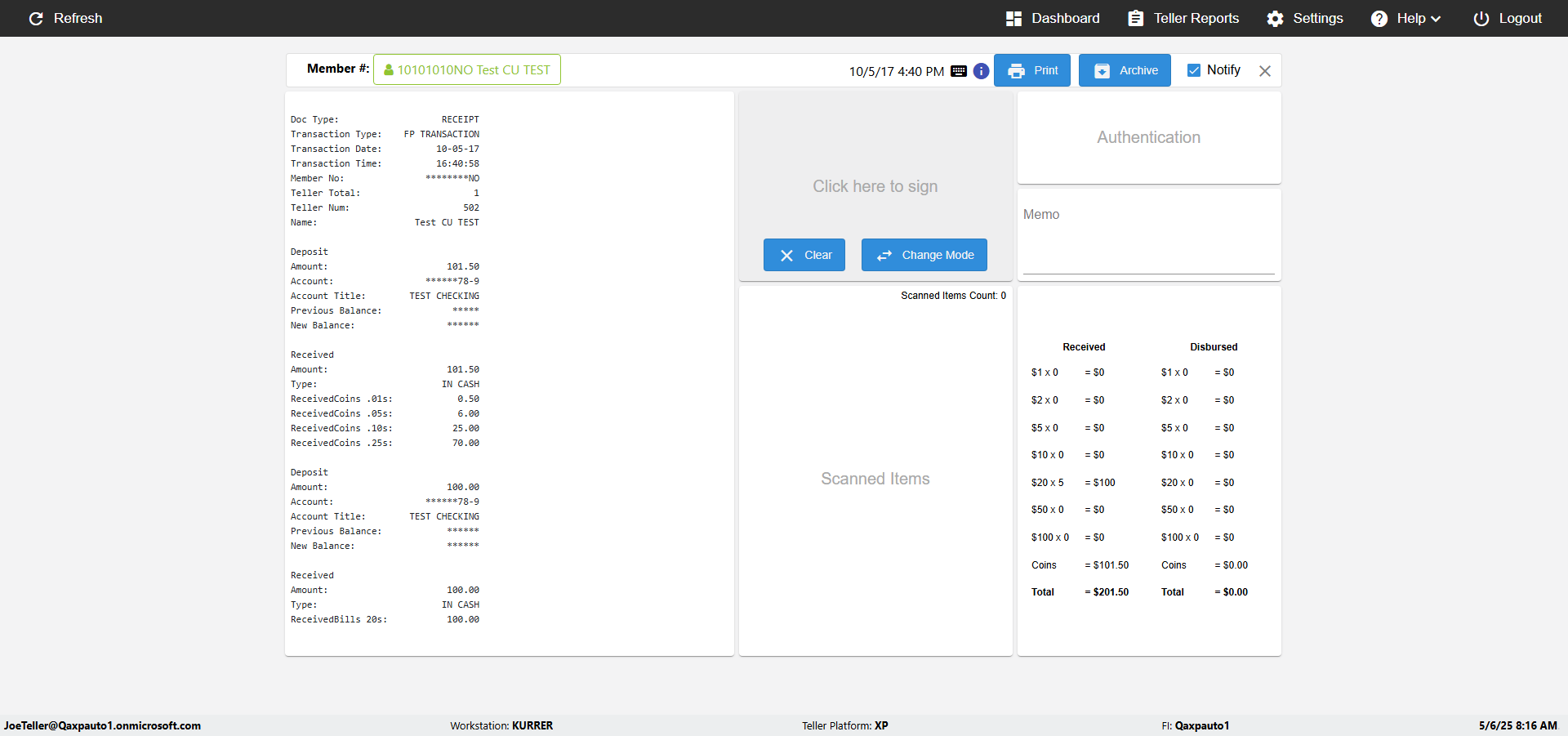Click the Disbursed '$100 x 0' row
The image size is (1568, 736).
[1198, 538]
